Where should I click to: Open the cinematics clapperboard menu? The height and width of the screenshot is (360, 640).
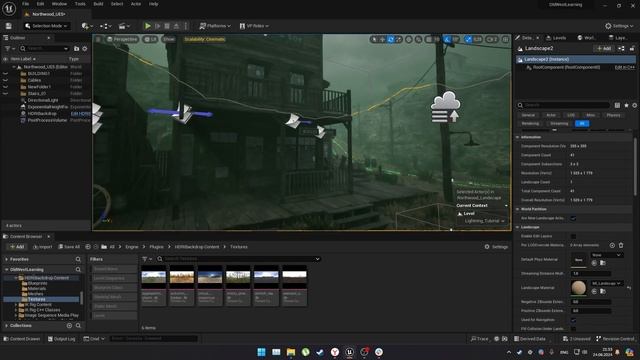(x=124, y=26)
